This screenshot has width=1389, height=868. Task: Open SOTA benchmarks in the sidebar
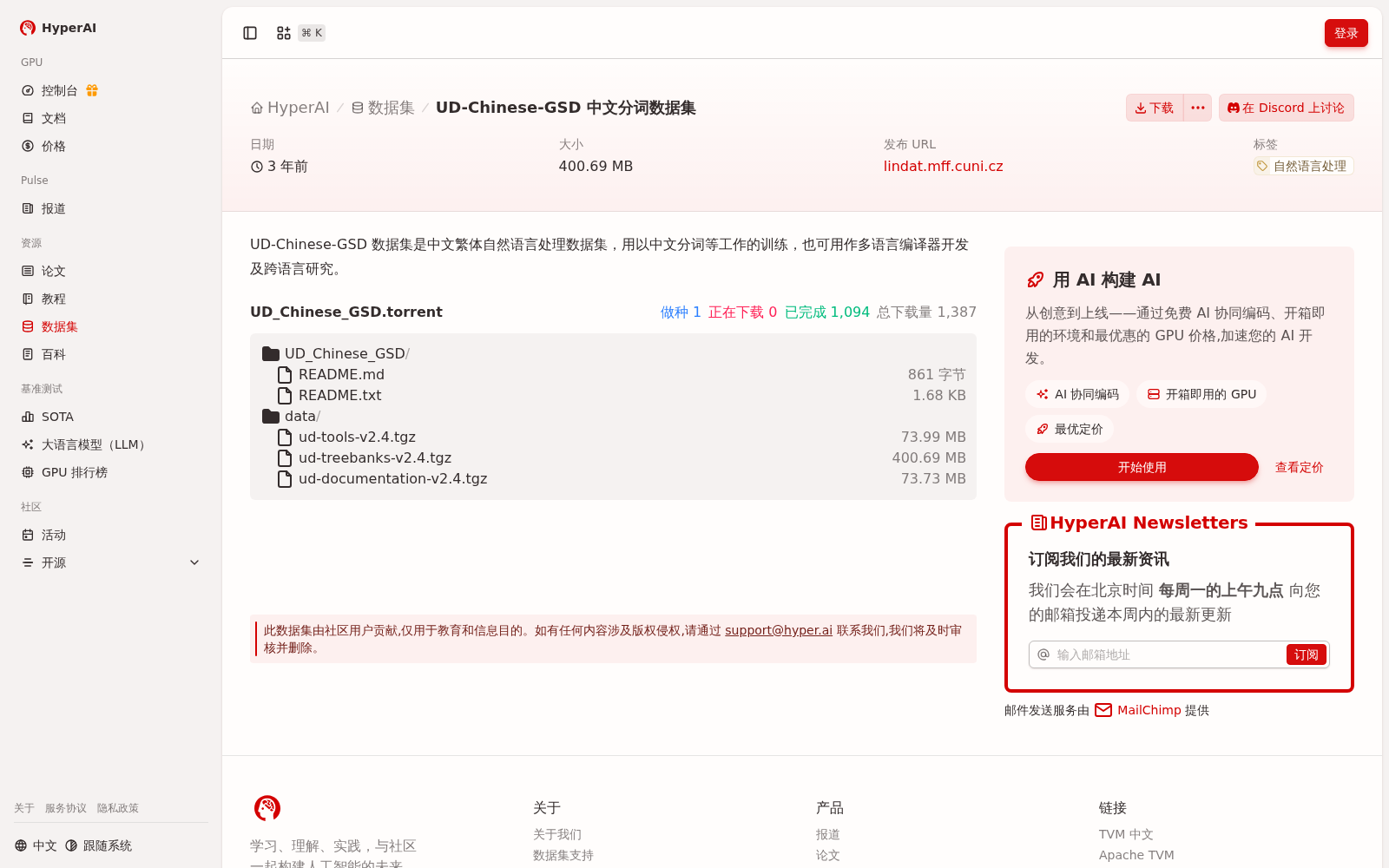pos(111,417)
